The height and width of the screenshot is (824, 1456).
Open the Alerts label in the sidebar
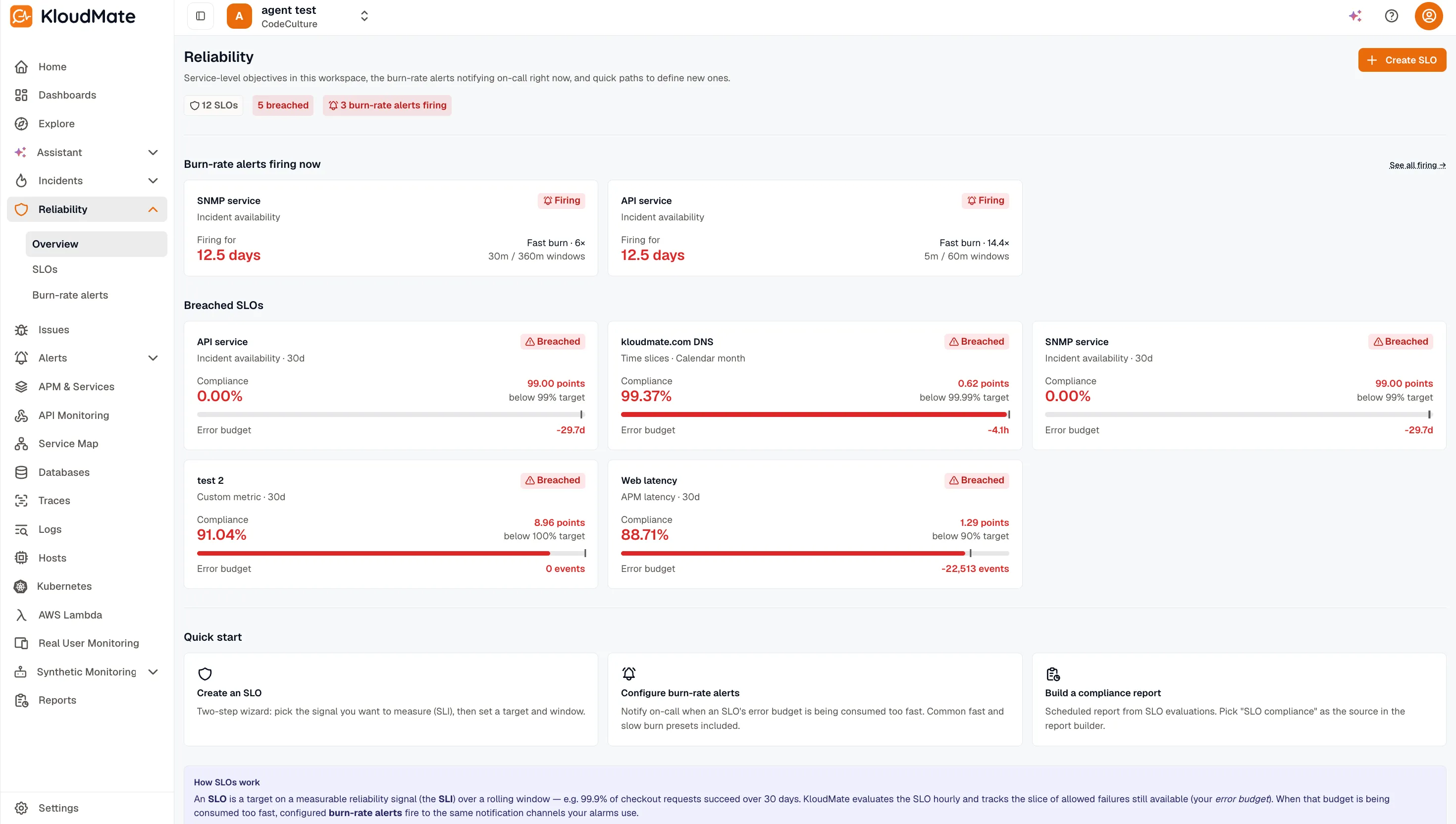coord(52,358)
